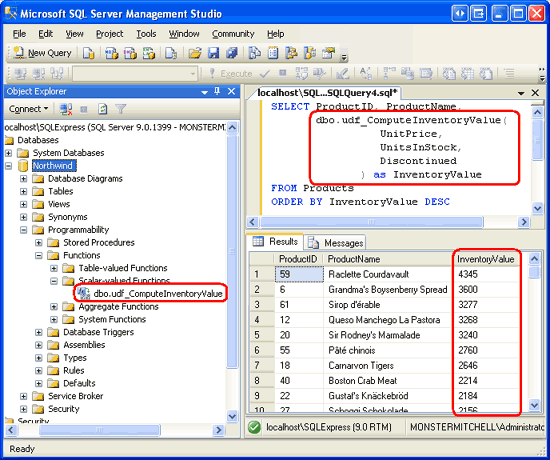The image size is (550, 460).
Task: Click the Object Explorer refresh icon
Action: click(102, 109)
